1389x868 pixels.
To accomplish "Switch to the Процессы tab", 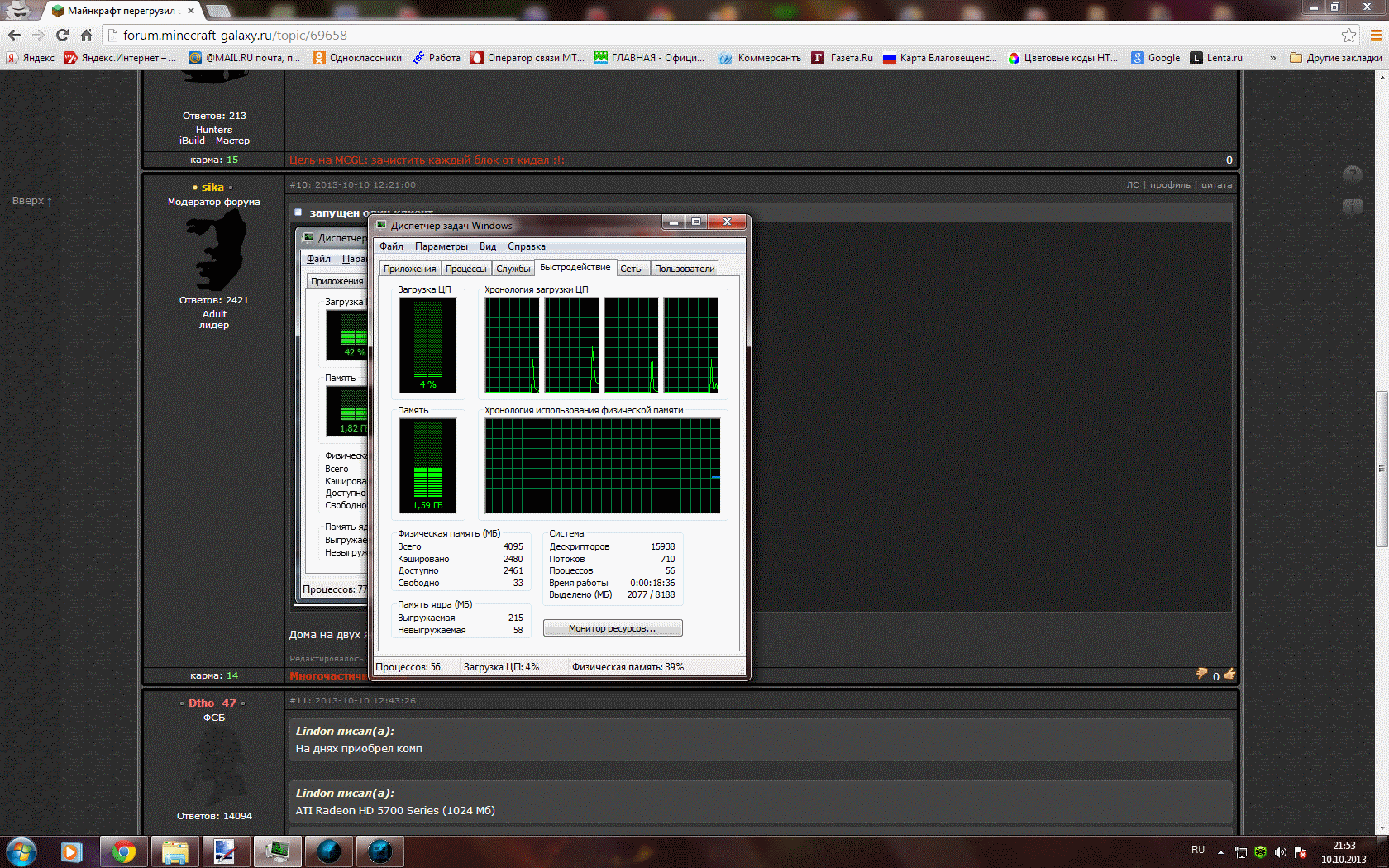I will [466, 269].
